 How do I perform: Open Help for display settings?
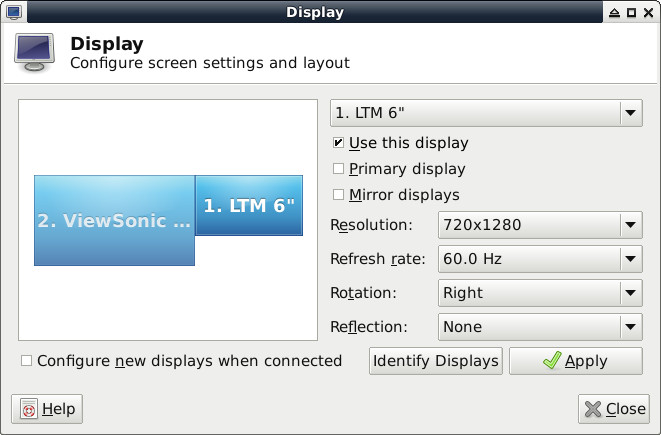[x=47, y=409]
